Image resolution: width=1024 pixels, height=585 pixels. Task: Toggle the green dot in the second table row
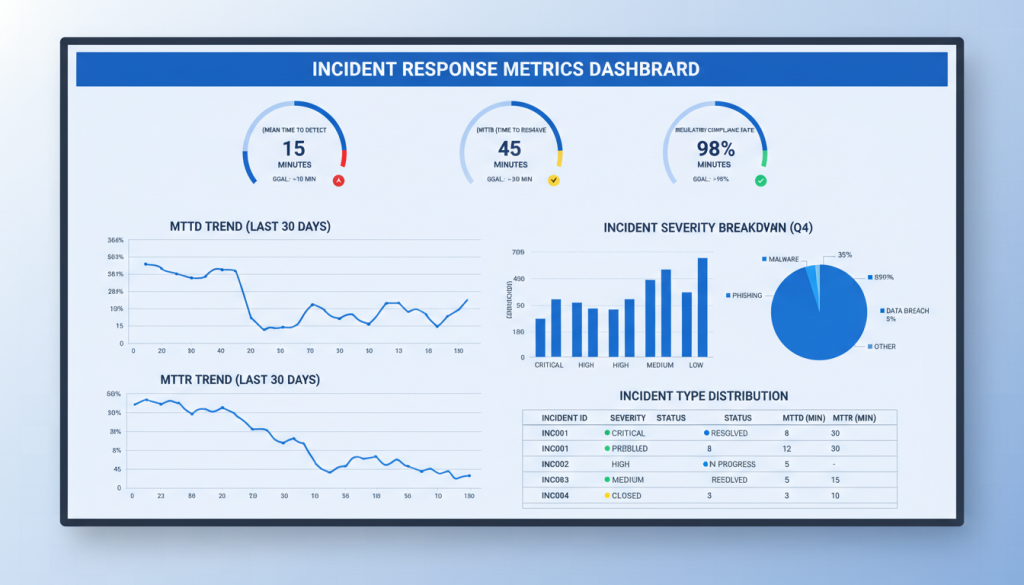[607, 448]
